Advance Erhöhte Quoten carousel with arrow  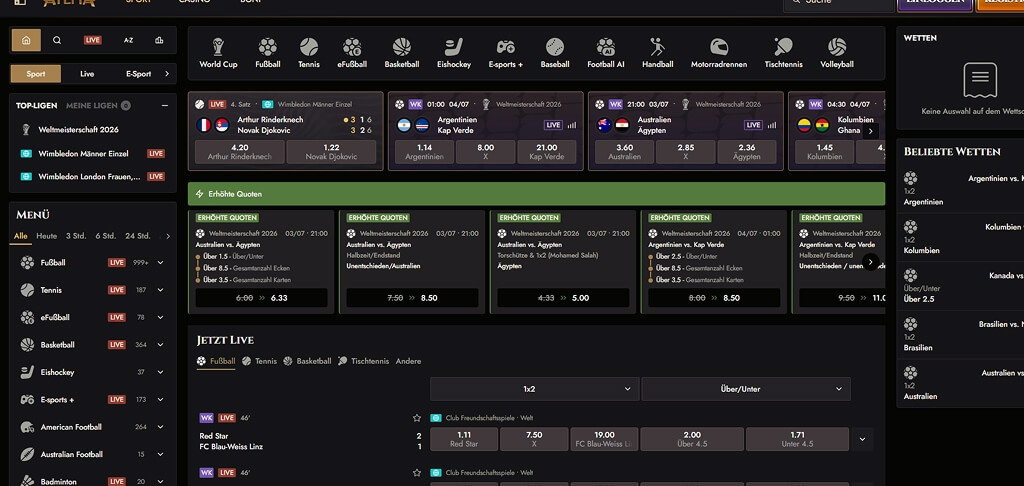coord(871,262)
